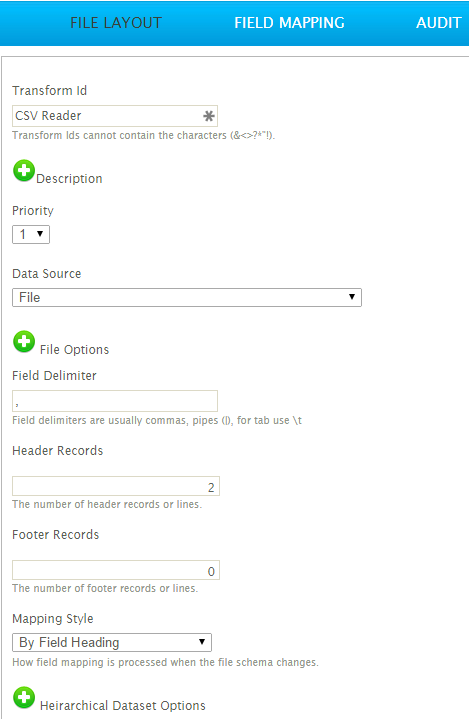Click the Data Source label
Viewport: 469px width, 719px height.
click(47, 274)
